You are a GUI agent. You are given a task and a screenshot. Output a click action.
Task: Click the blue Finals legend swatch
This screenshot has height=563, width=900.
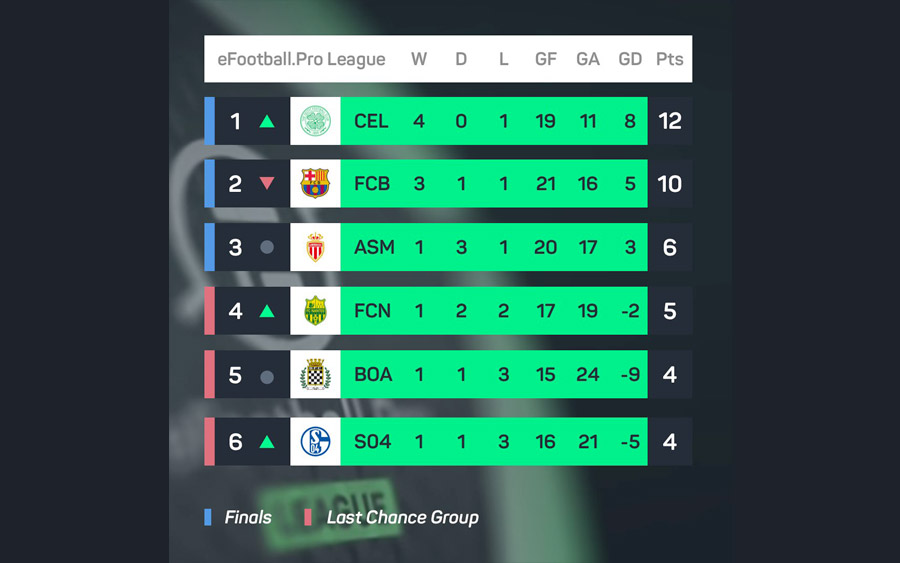point(208,517)
